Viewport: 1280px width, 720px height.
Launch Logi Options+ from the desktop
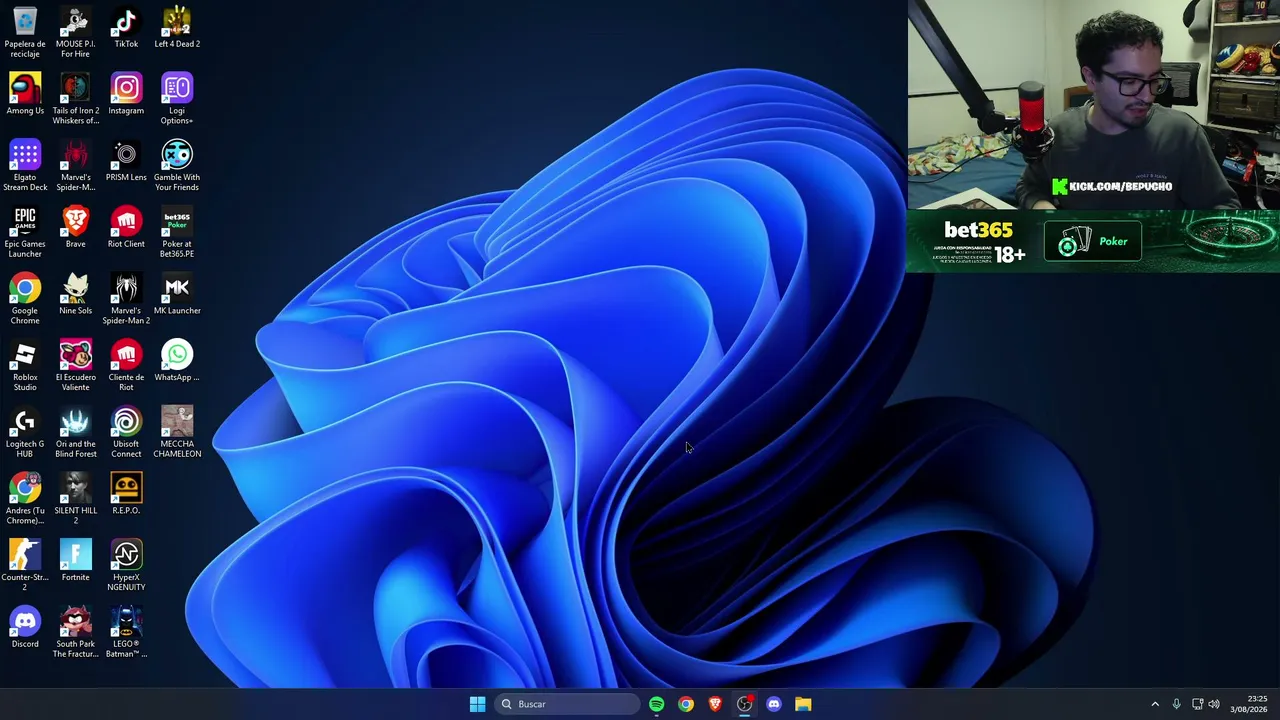(x=177, y=98)
